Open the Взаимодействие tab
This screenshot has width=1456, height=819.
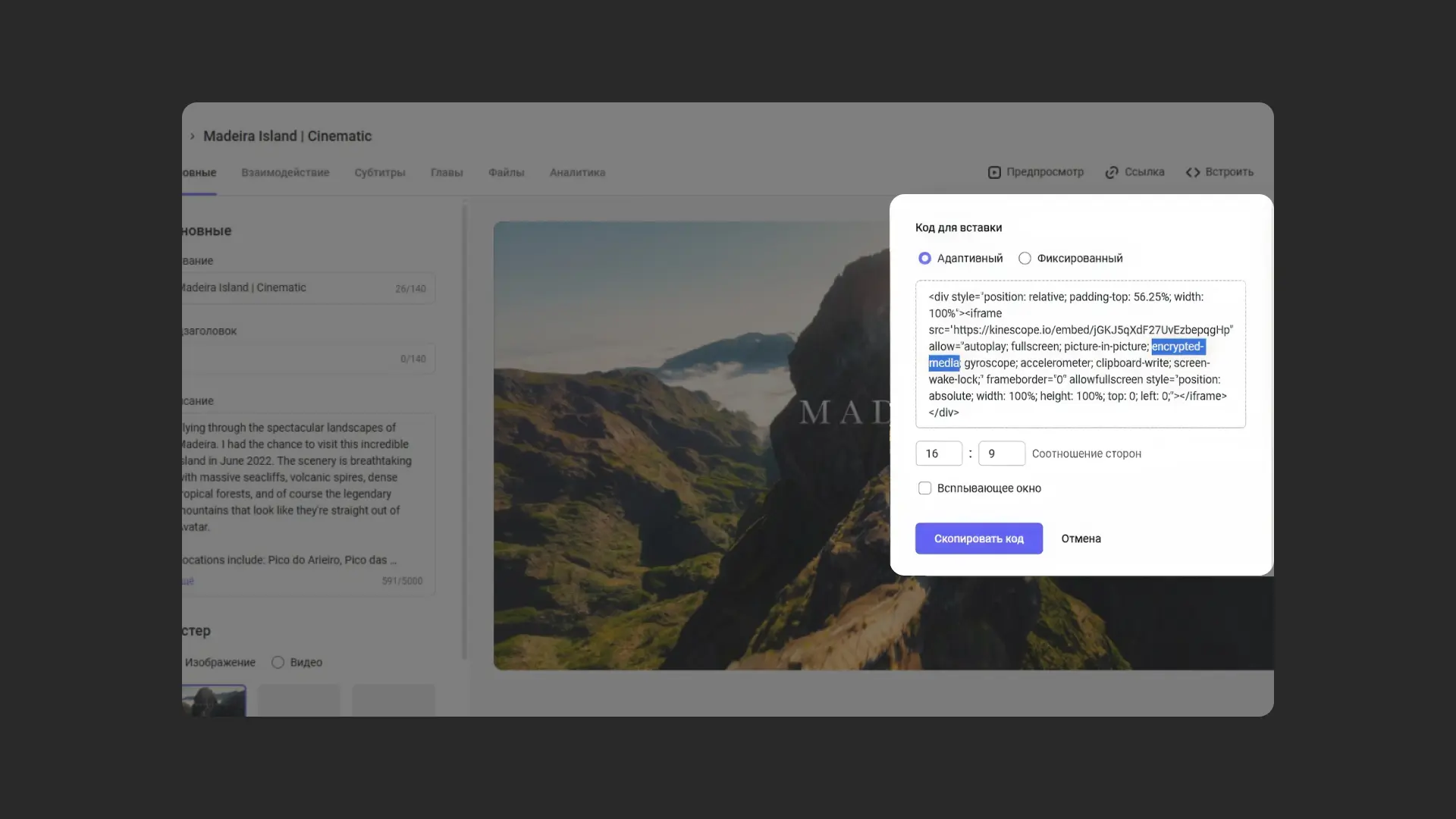(x=285, y=173)
